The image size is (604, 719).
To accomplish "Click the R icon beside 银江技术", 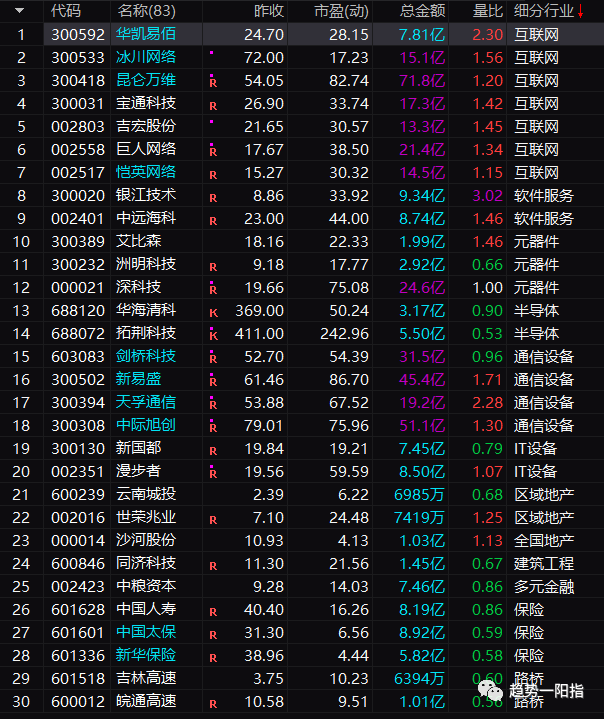I will click(x=213, y=198).
